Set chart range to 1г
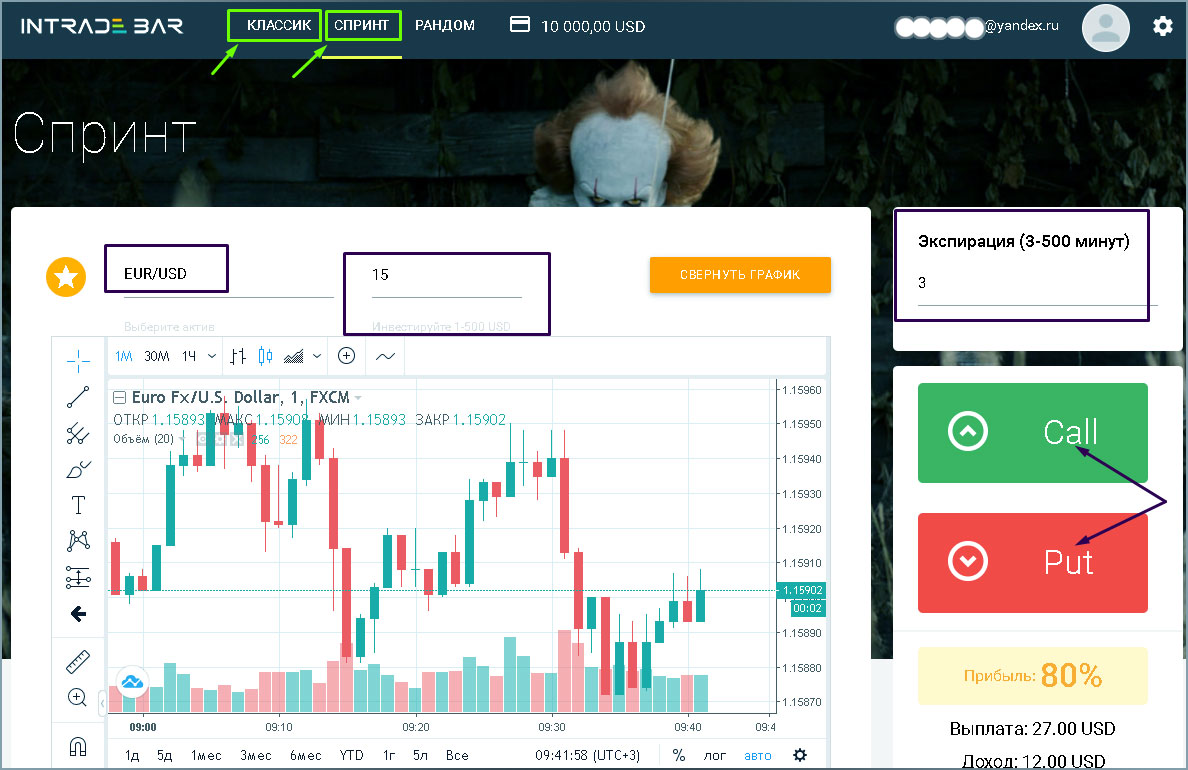The image size is (1188, 770). [389, 756]
